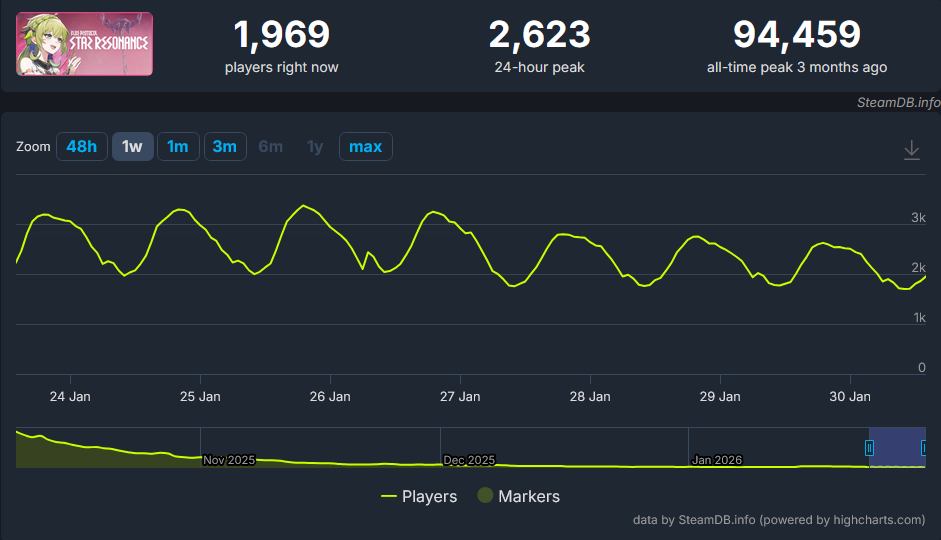This screenshot has height=540, width=941.
Task: Click the 2k y-axis label
Action: click(918, 268)
